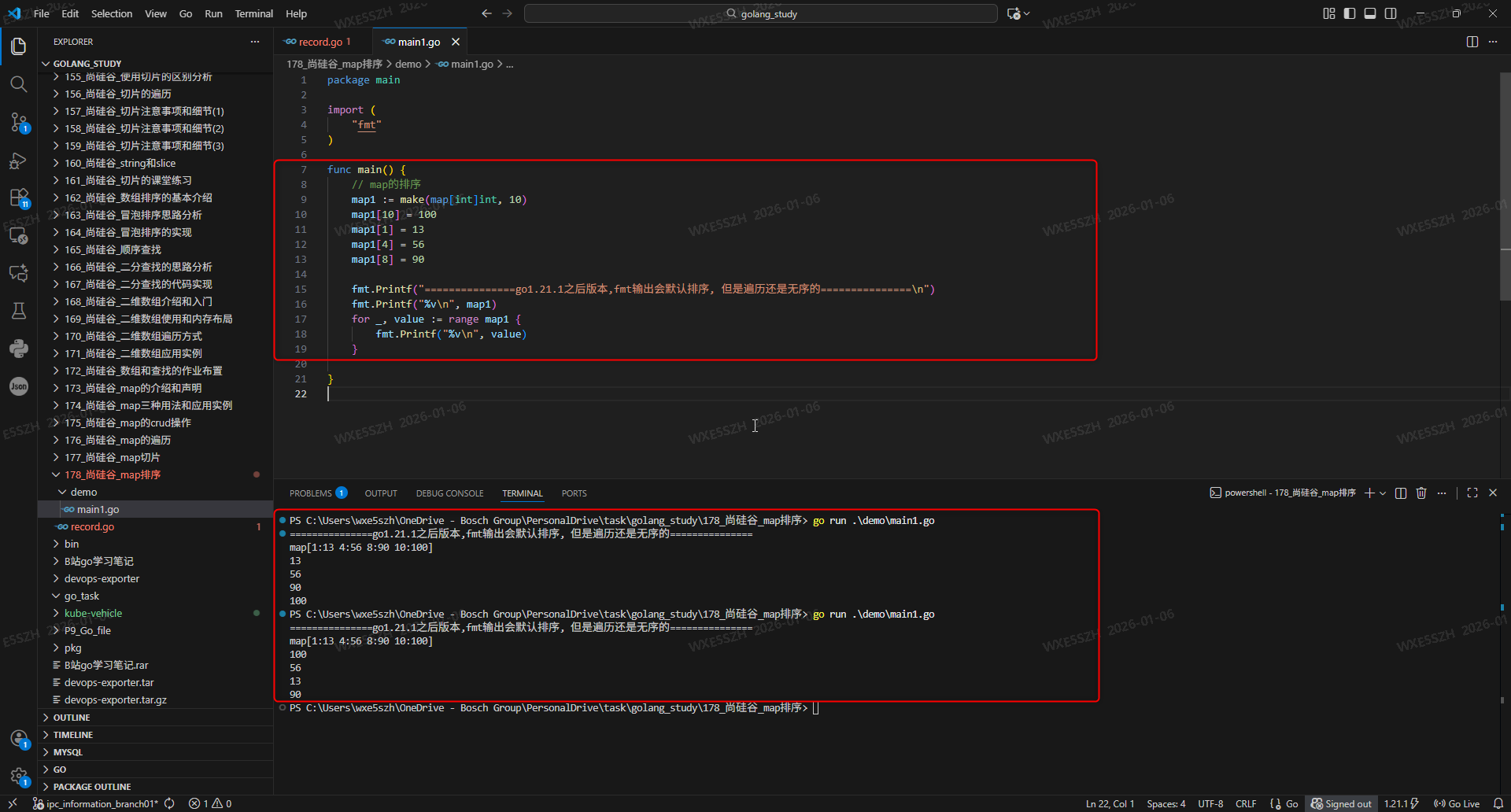
Task: Open the Search view in activity bar
Action: click(19, 84)
